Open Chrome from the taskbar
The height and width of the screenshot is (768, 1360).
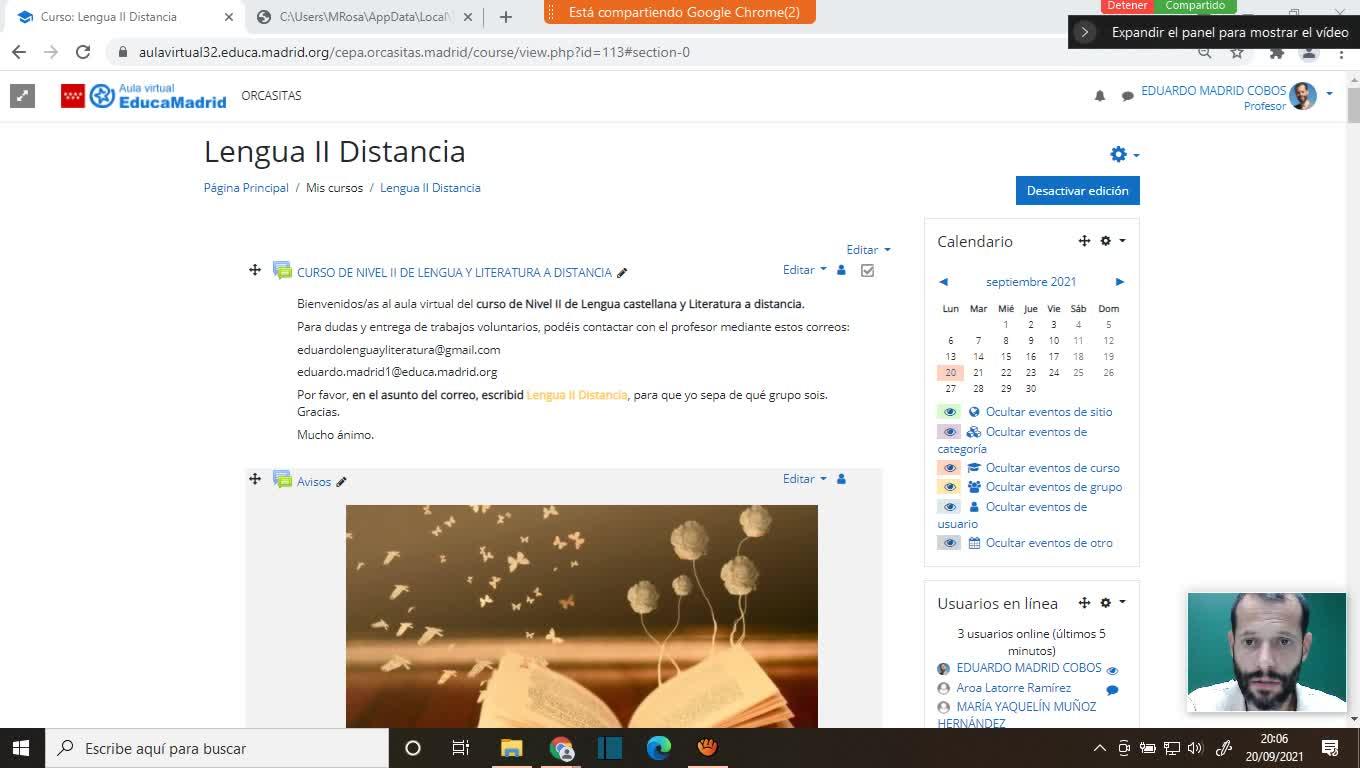coord(562,748)
